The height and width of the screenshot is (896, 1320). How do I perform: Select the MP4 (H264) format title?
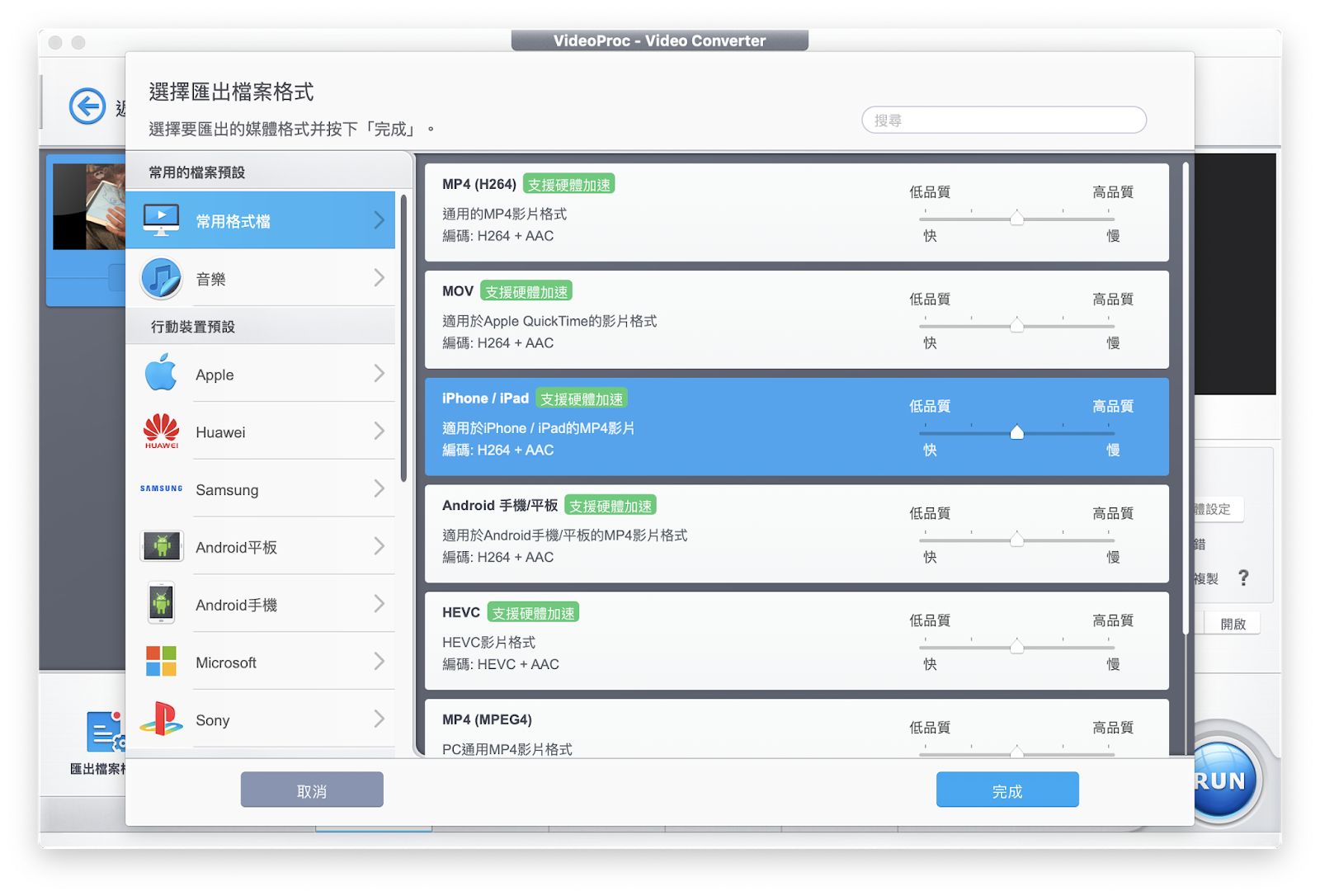478,184
